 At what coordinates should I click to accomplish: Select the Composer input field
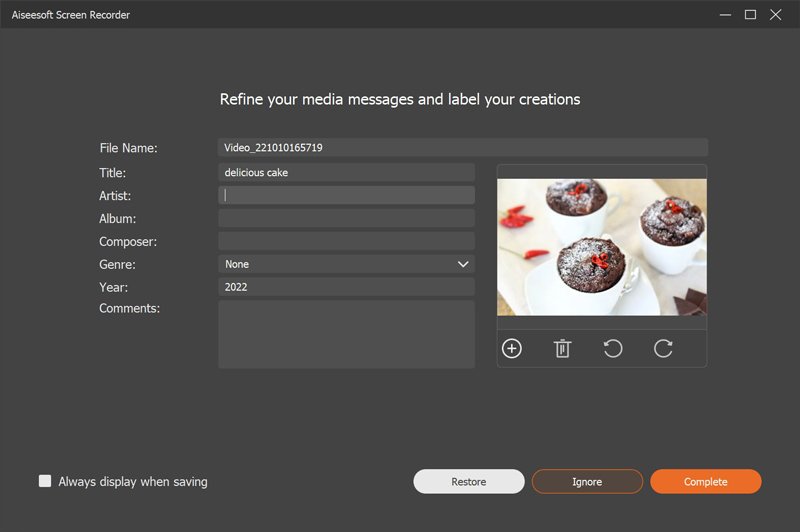pos(346,241)
